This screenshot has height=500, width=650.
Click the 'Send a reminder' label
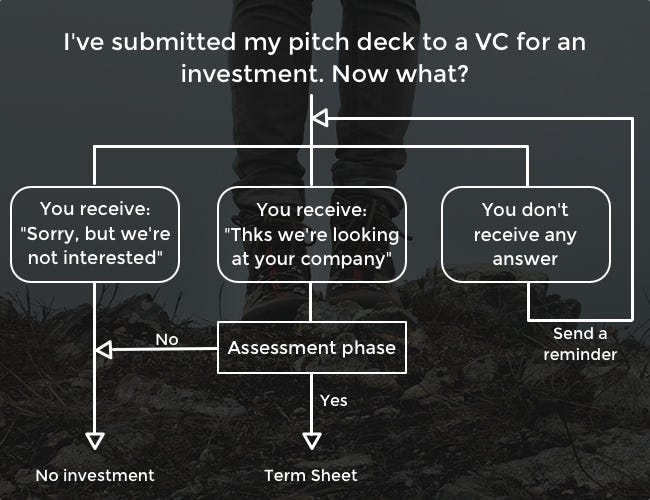point(580,344)
